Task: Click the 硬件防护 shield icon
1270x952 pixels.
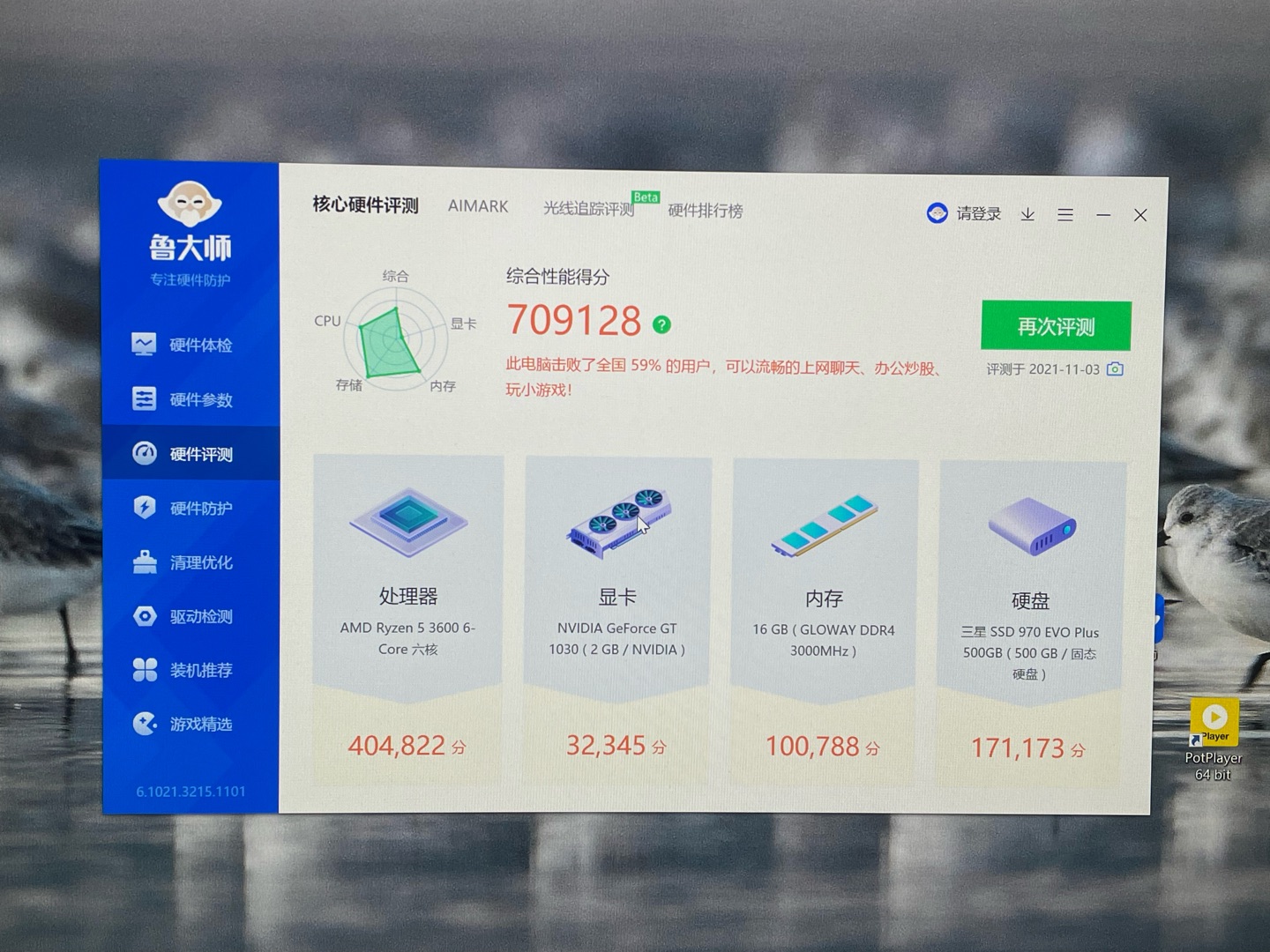Action: 145,507
